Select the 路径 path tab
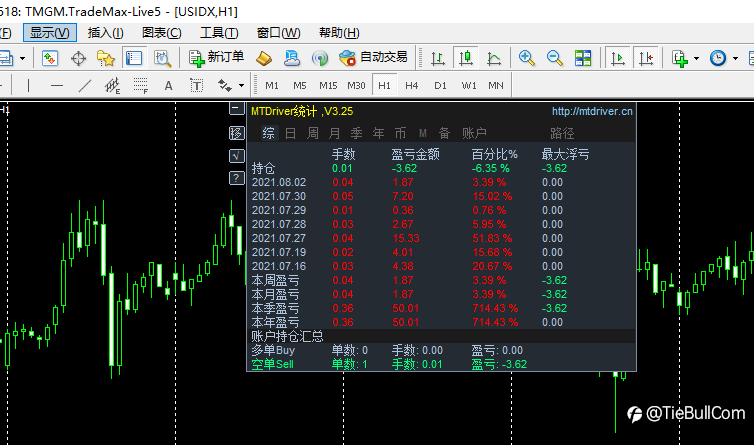 (562, 133)
